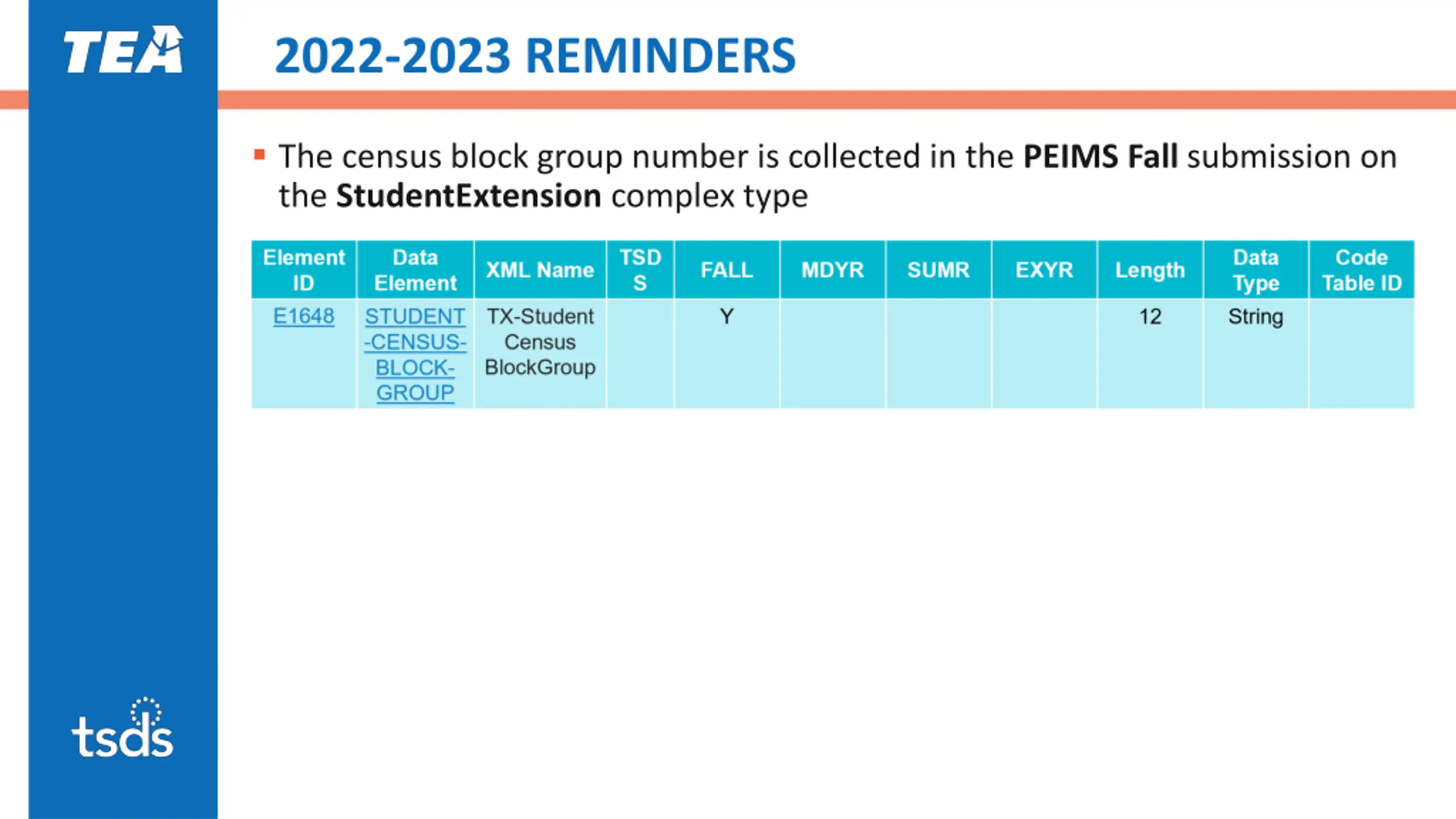Open the E1648 element link
This screenshot has height=819, width=1456.
pyautogui.click(x=304, y=316)
